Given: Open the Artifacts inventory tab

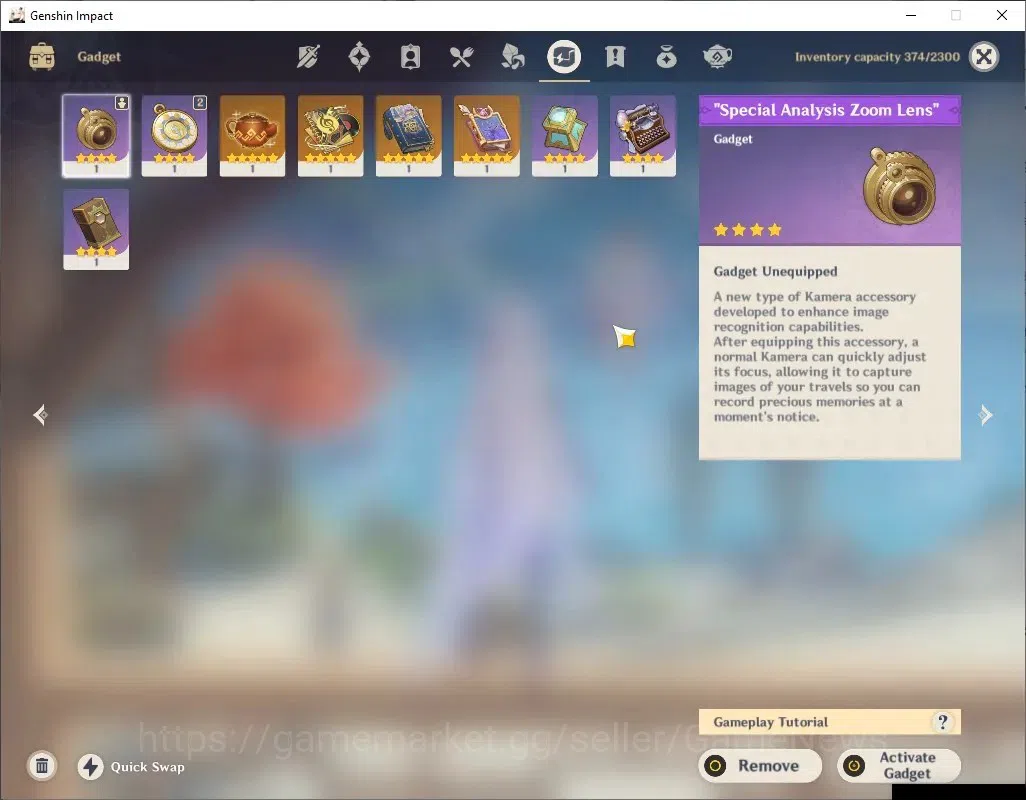Looking at the screenshot, I should (x=359, y=57).
